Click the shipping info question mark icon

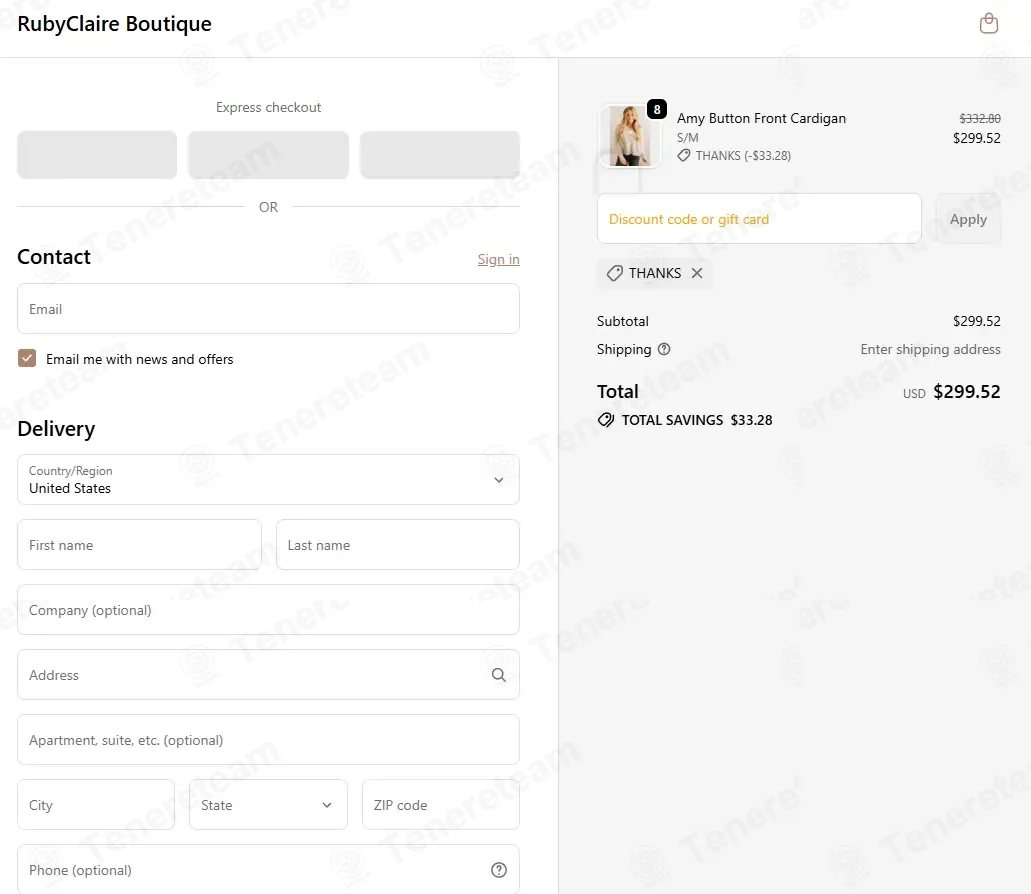[x=664, y=349]
